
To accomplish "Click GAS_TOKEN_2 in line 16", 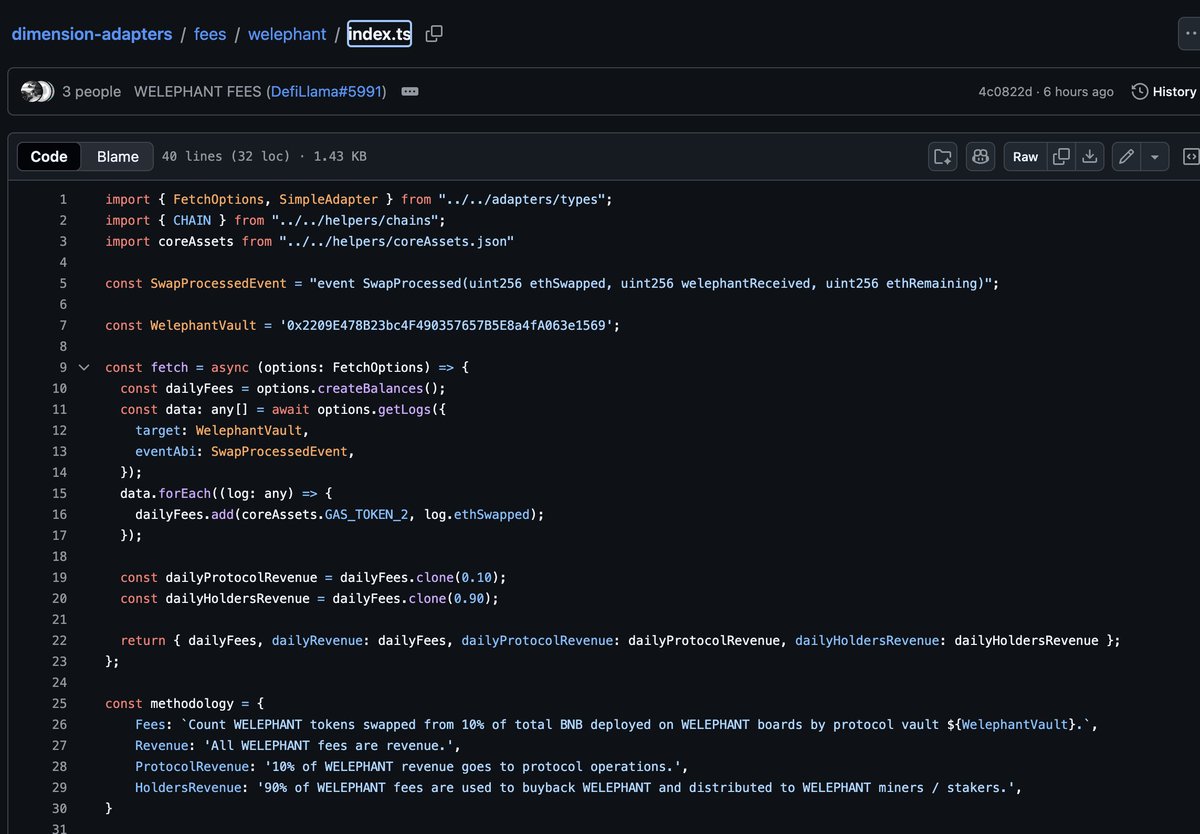I will click(366, 514).
